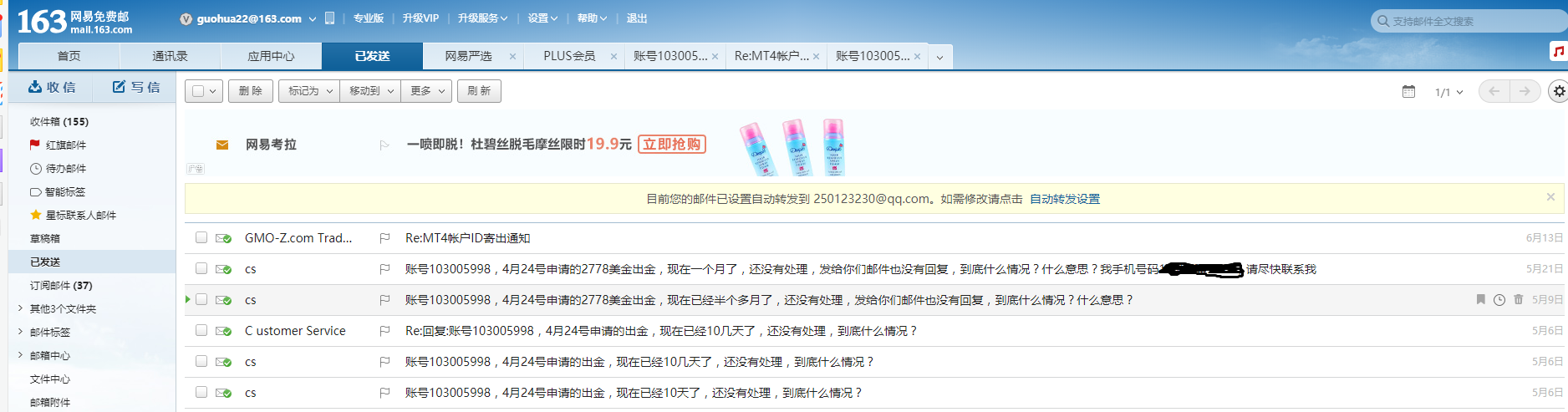This screenshot has height=412, width=1568.
Task: Open the 移动到 dropdown
Action: tap(369, 91)
